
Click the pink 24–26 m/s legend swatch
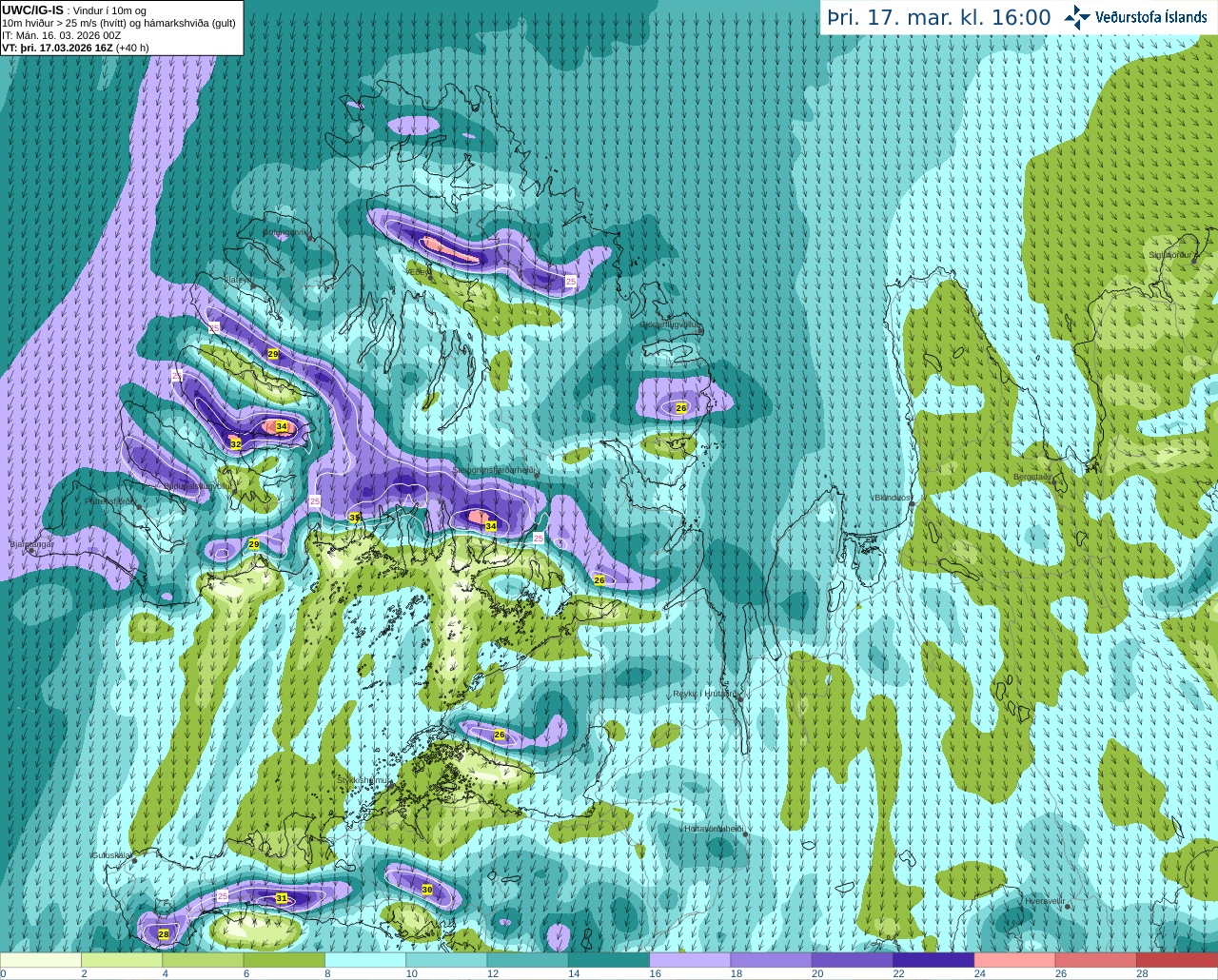1015,960
